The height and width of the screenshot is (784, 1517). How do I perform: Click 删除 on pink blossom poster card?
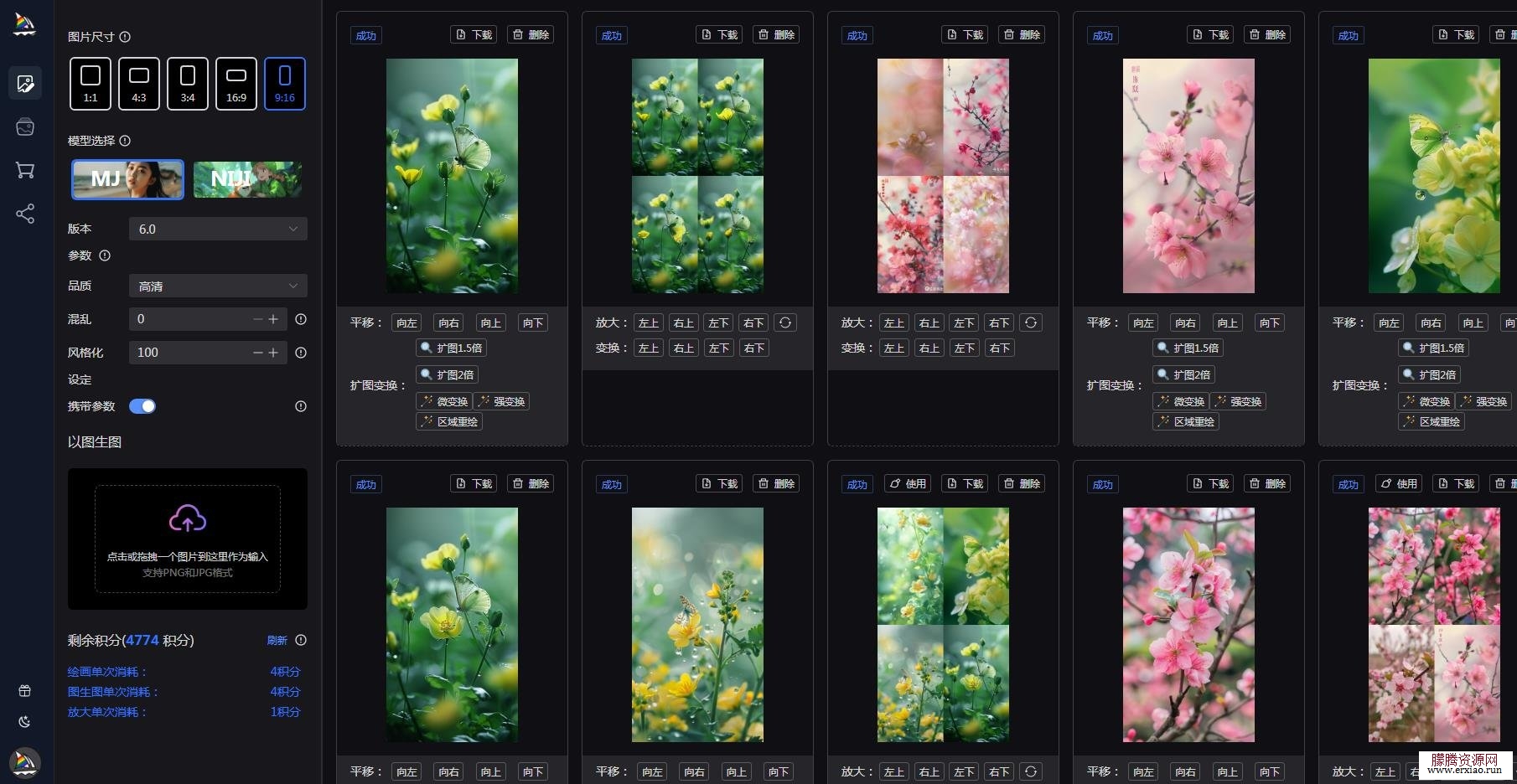pyautogui.click(x=1268, y=34)
